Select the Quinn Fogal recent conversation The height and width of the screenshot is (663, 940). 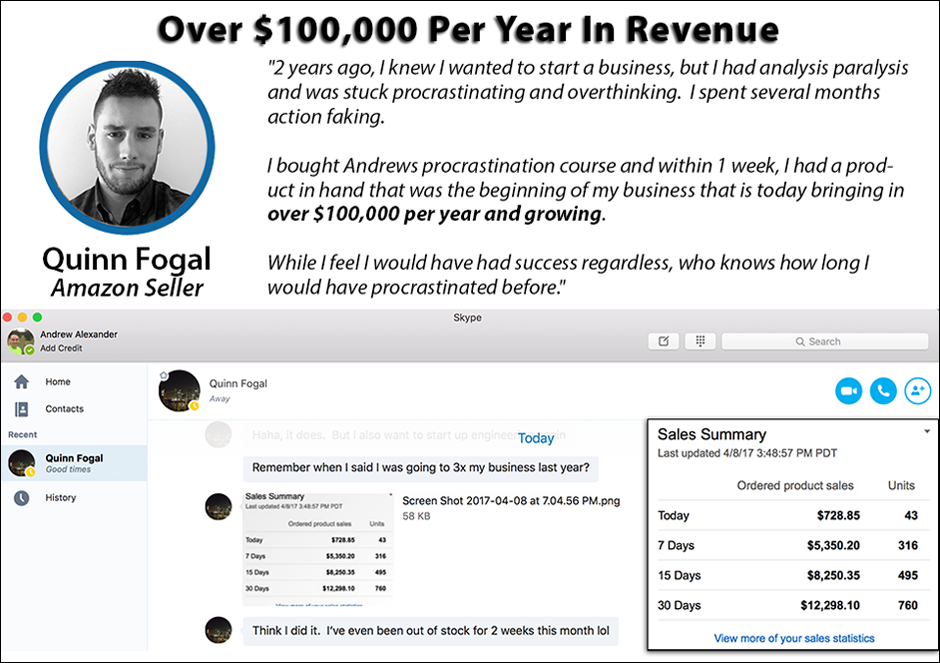73,463
